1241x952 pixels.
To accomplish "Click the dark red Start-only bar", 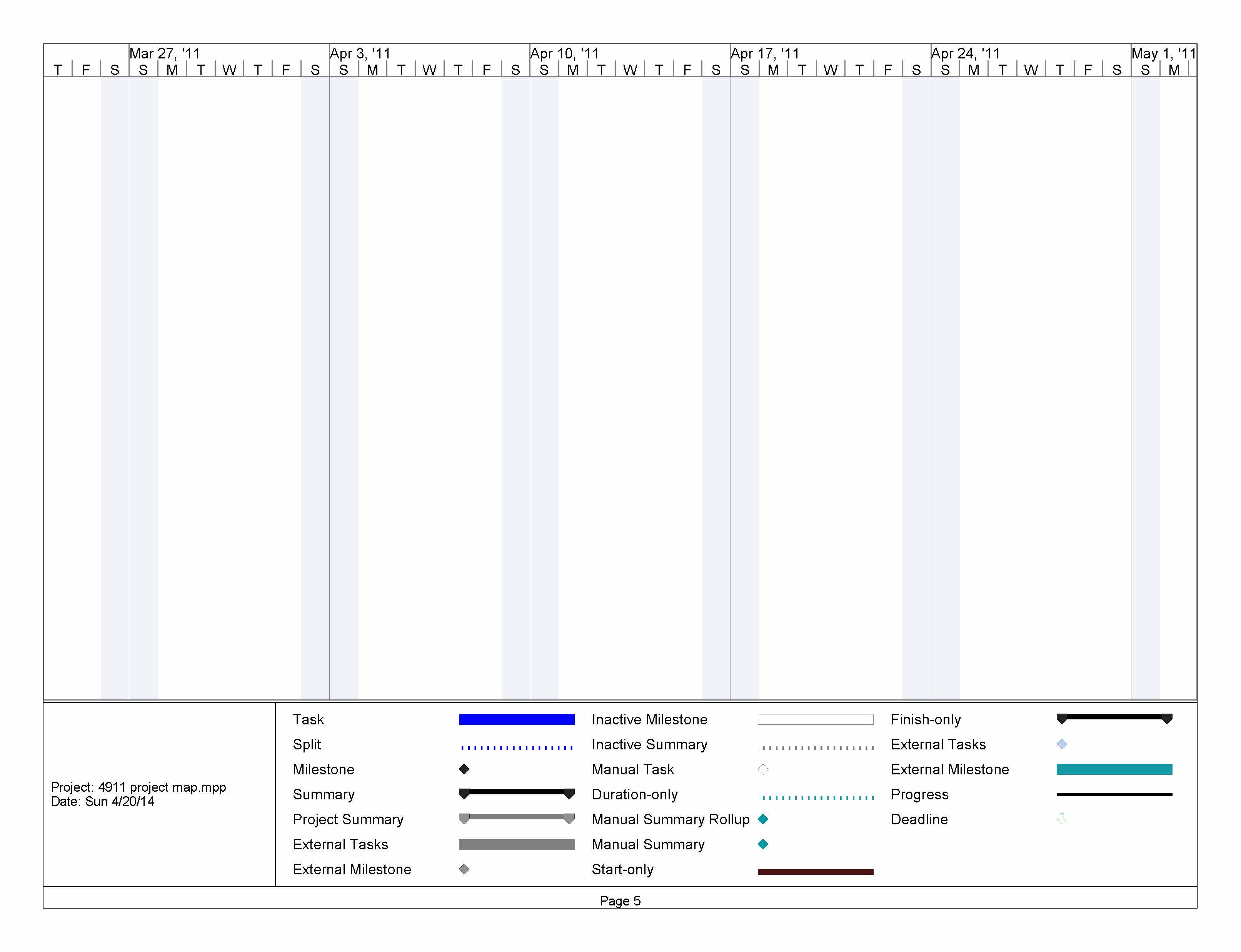I will 815,871.
